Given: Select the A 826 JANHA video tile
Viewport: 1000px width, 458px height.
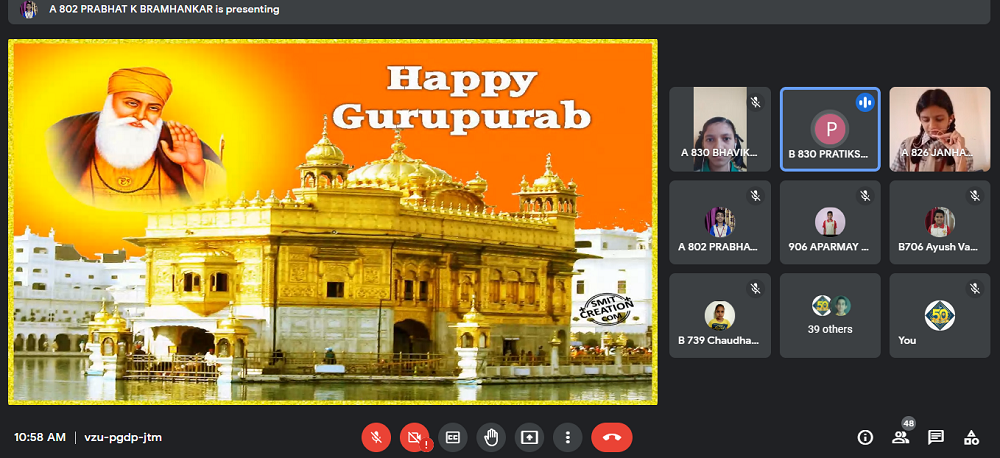Looking at the screenshot, I should point(939,129).
